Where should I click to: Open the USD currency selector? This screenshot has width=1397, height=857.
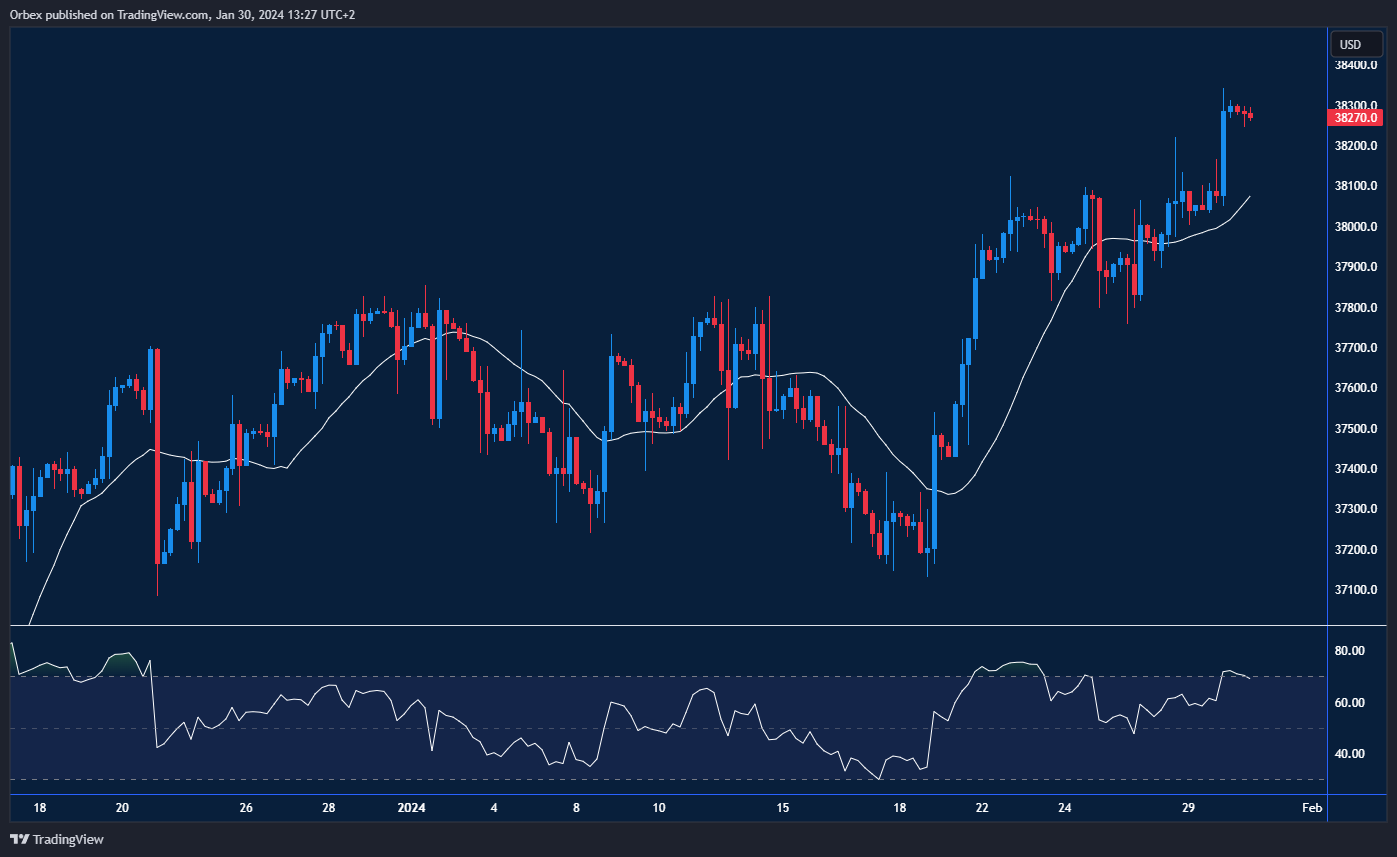tap(1355, 44)
